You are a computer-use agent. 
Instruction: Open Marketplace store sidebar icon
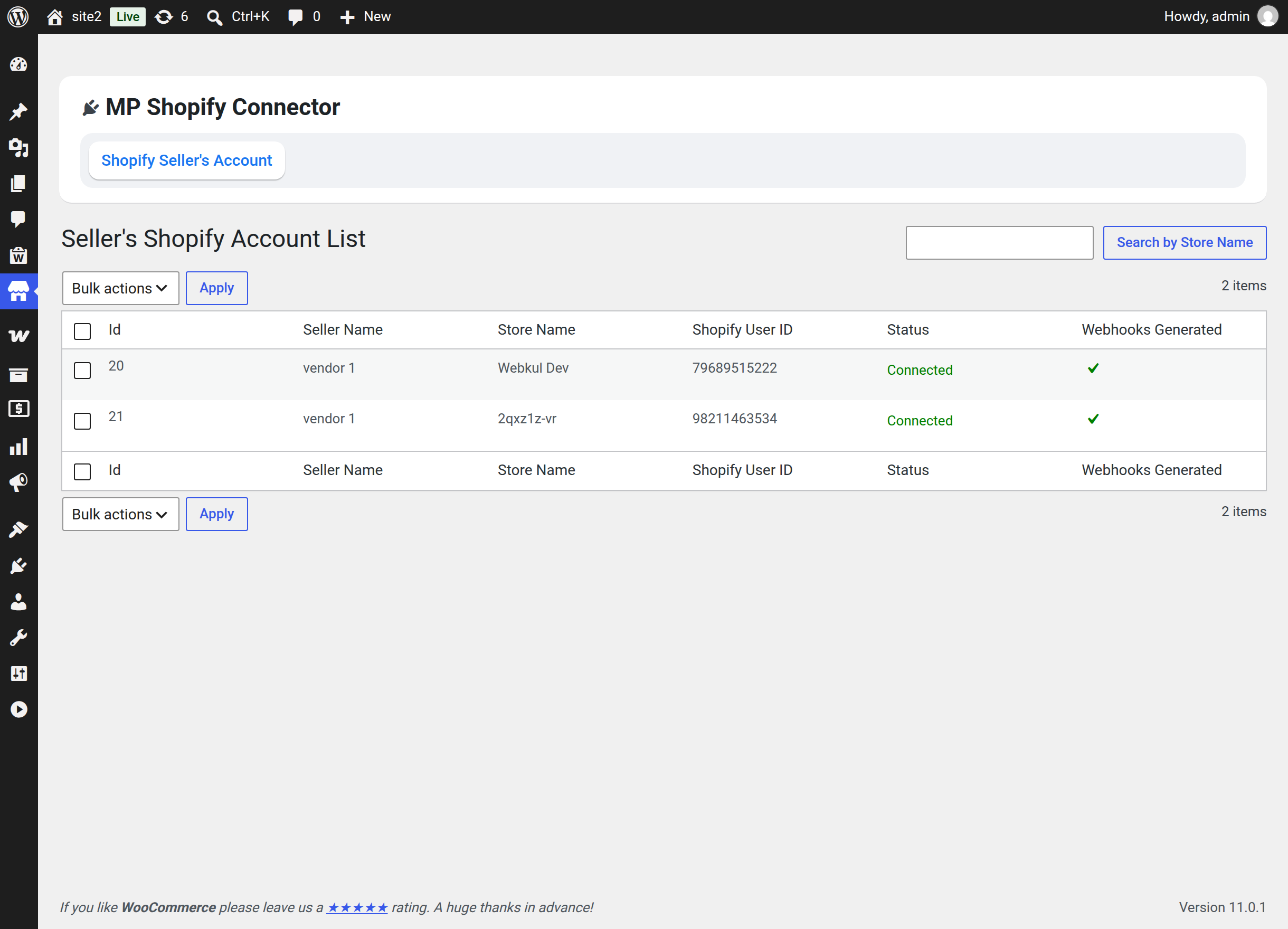[19, 291]
